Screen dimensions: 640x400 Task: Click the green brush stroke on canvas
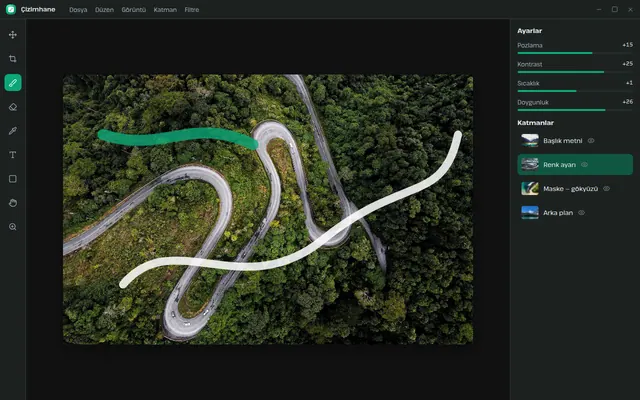click(178, 137)
